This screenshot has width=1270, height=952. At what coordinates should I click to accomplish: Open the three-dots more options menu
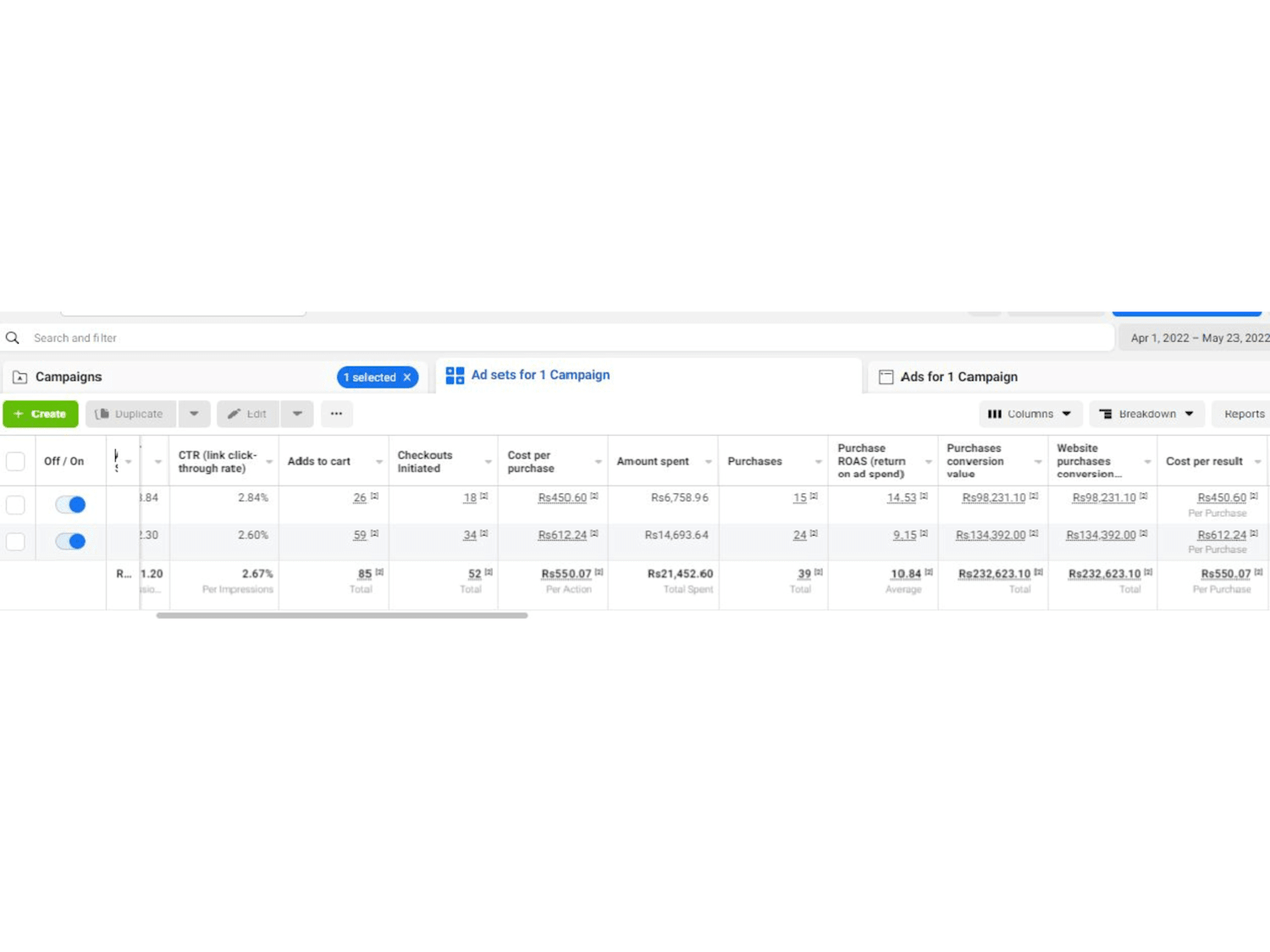(336, 414)
